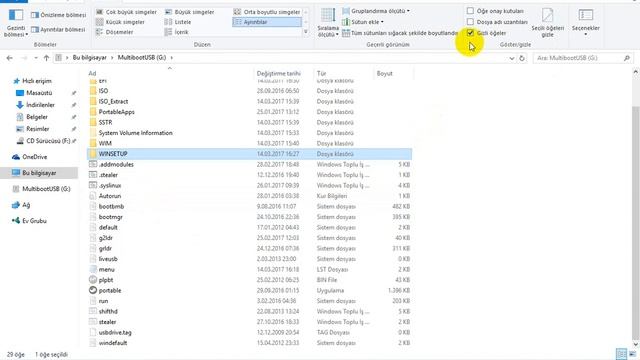Click MultibootUSB (G:) in the address path
This screenshot has width=640, height=360.
142,58
